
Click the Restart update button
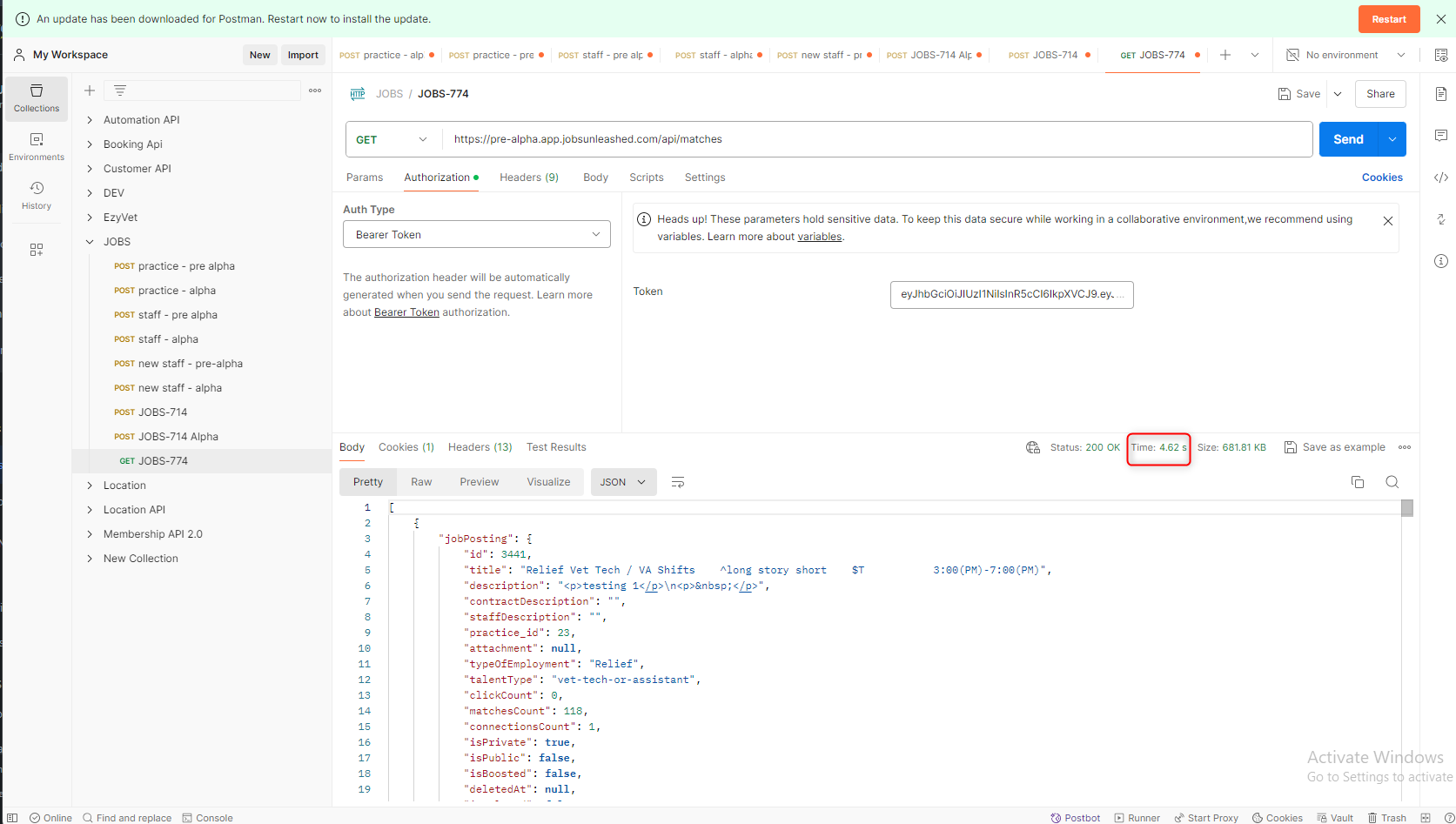pos(1388,19)
